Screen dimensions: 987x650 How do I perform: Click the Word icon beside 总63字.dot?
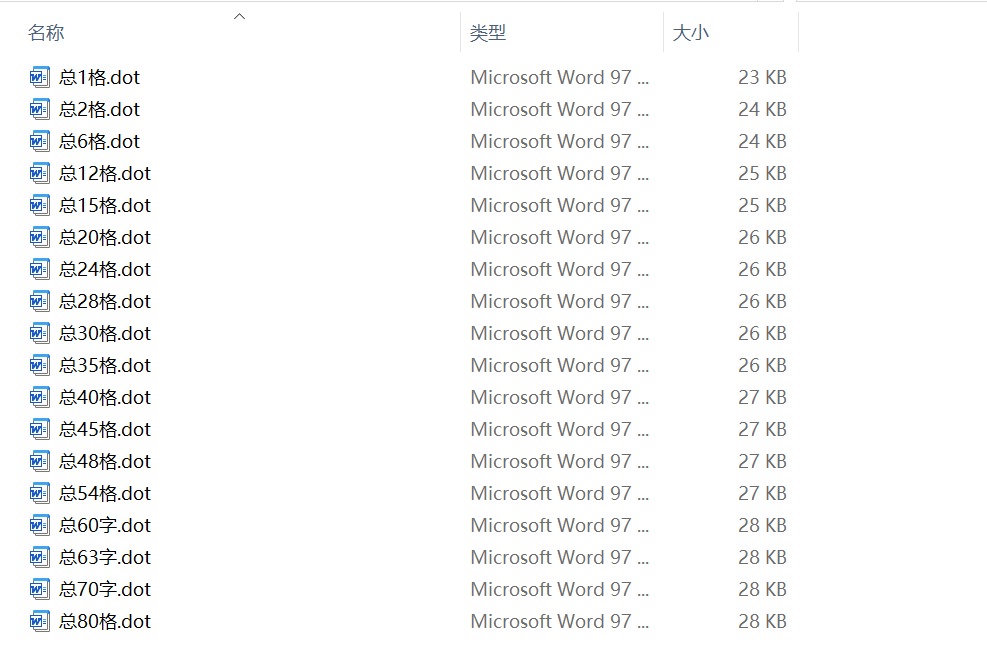pyautogui.click(x=39, y=558)
